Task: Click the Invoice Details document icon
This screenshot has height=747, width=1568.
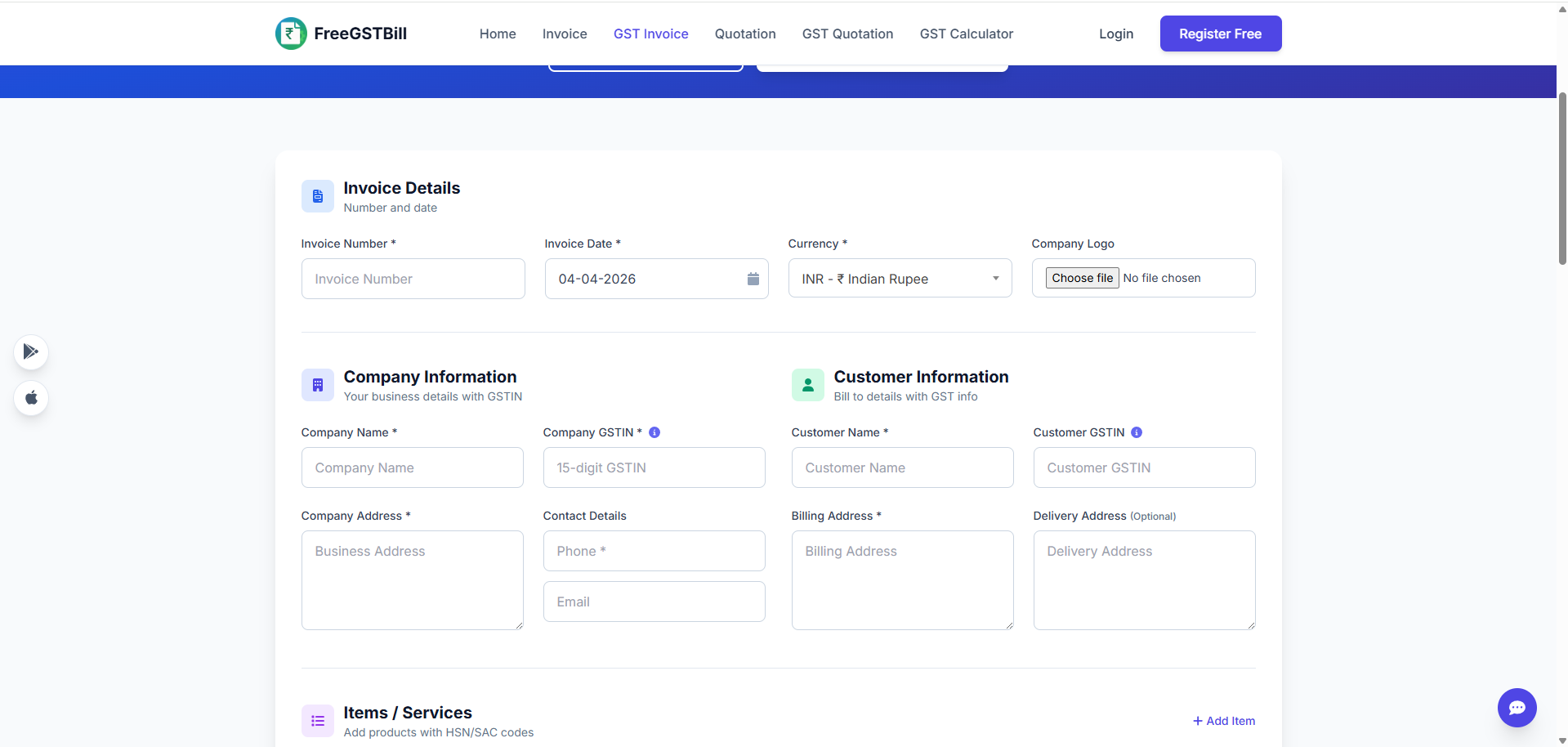Action: 317,195
